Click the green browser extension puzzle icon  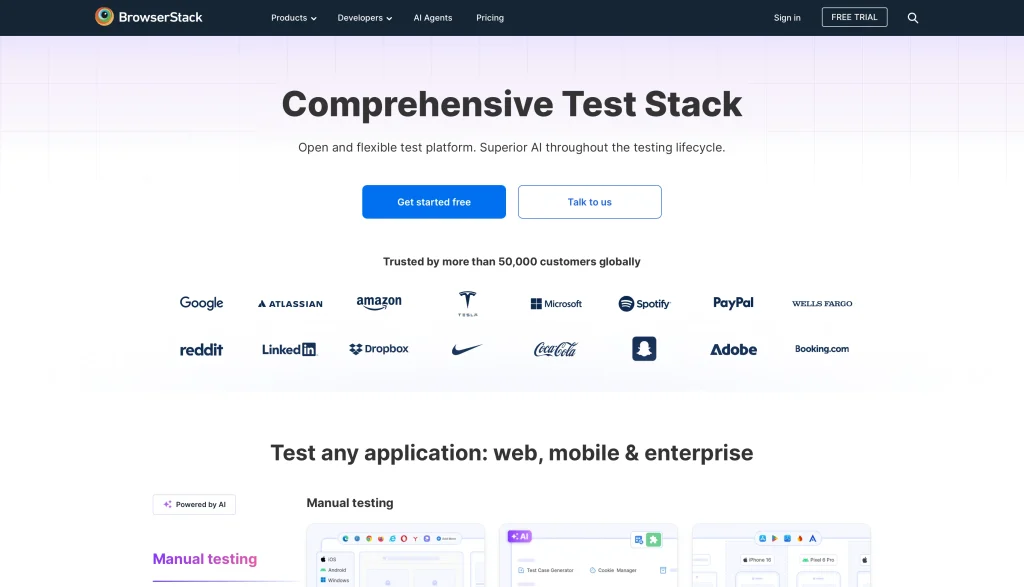(654, 538)
